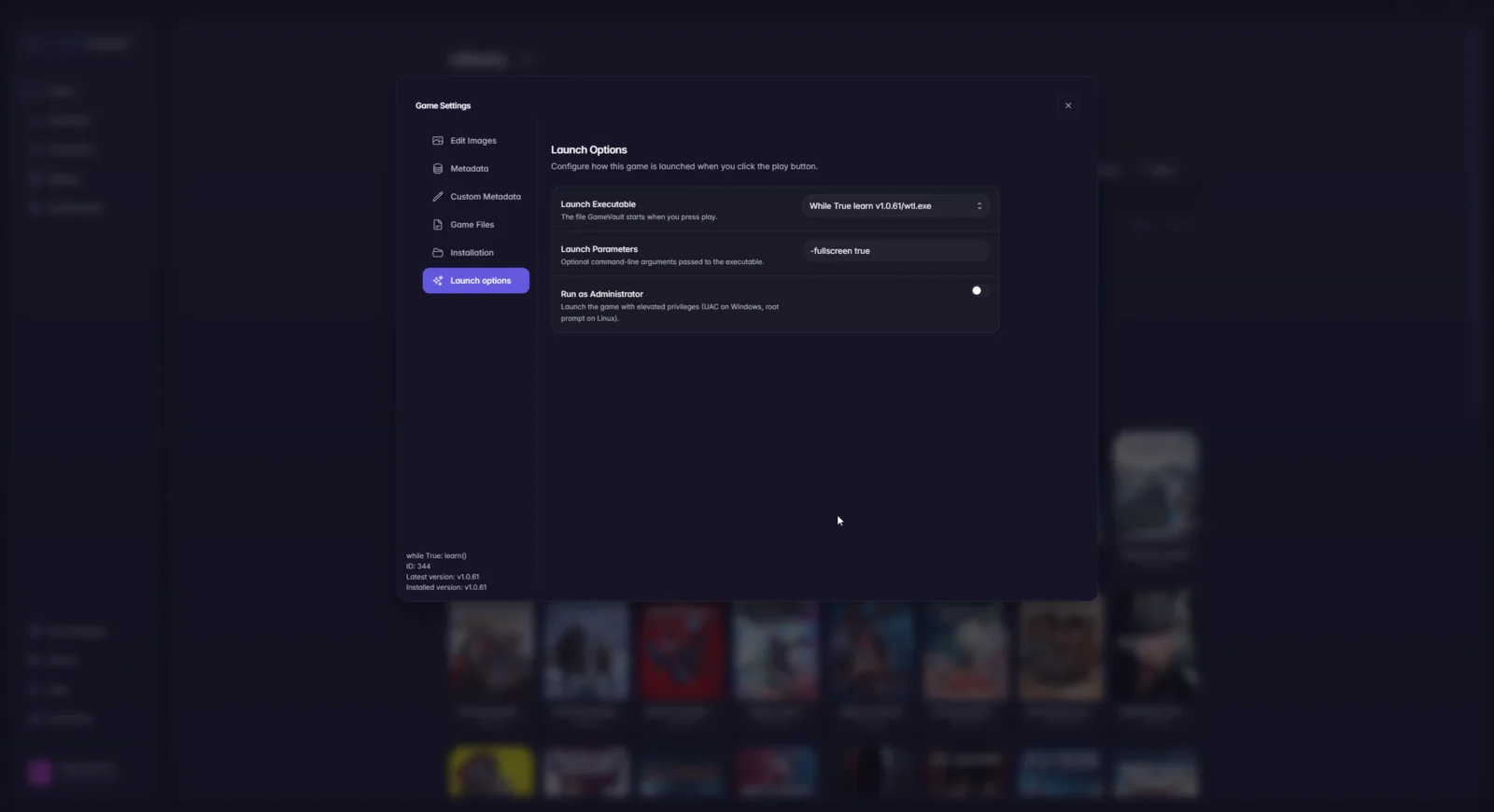
Task: Click the 'Installed version: v1.0.61' text
Action: tap(446, 588)
